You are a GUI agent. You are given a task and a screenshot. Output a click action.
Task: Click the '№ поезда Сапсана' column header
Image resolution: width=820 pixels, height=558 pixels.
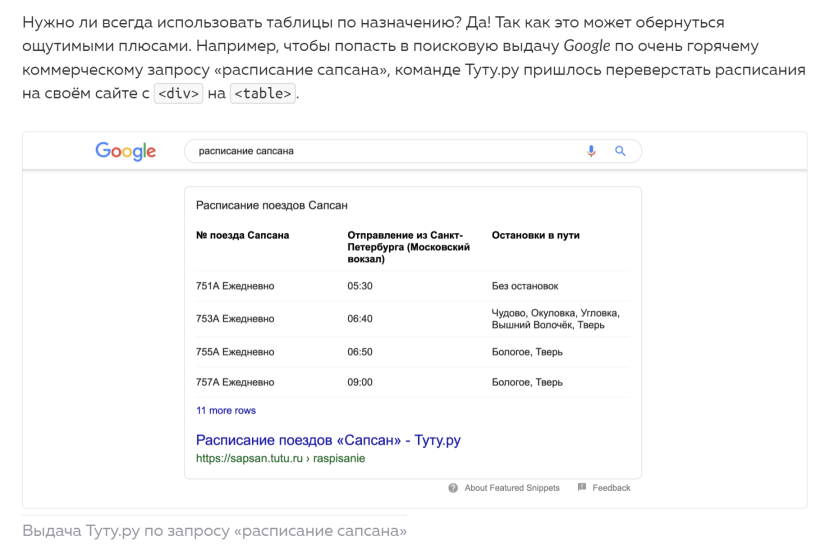242,235
